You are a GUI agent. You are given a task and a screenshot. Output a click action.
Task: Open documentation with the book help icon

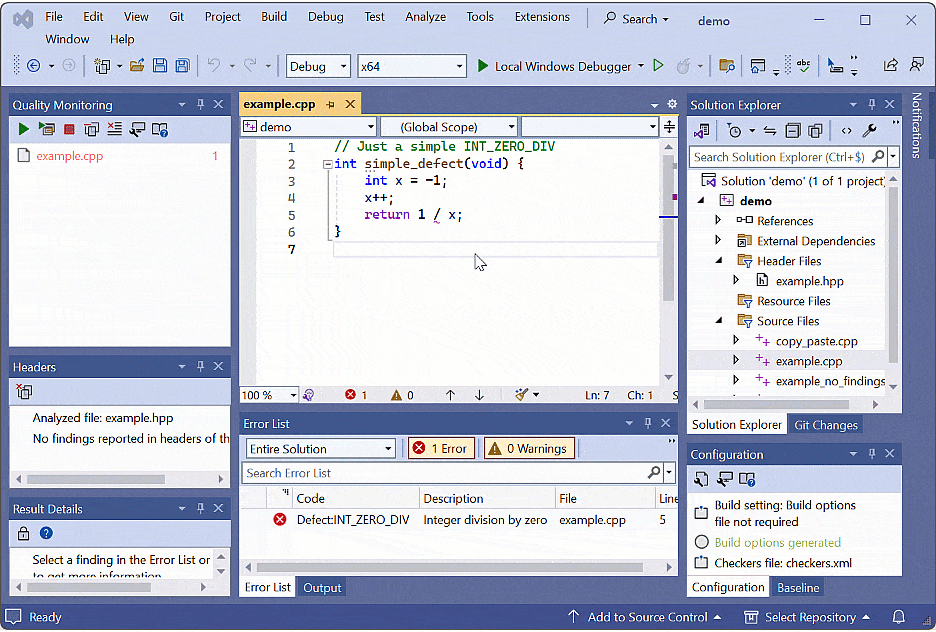pyautogui.click(x=158, y=129)
